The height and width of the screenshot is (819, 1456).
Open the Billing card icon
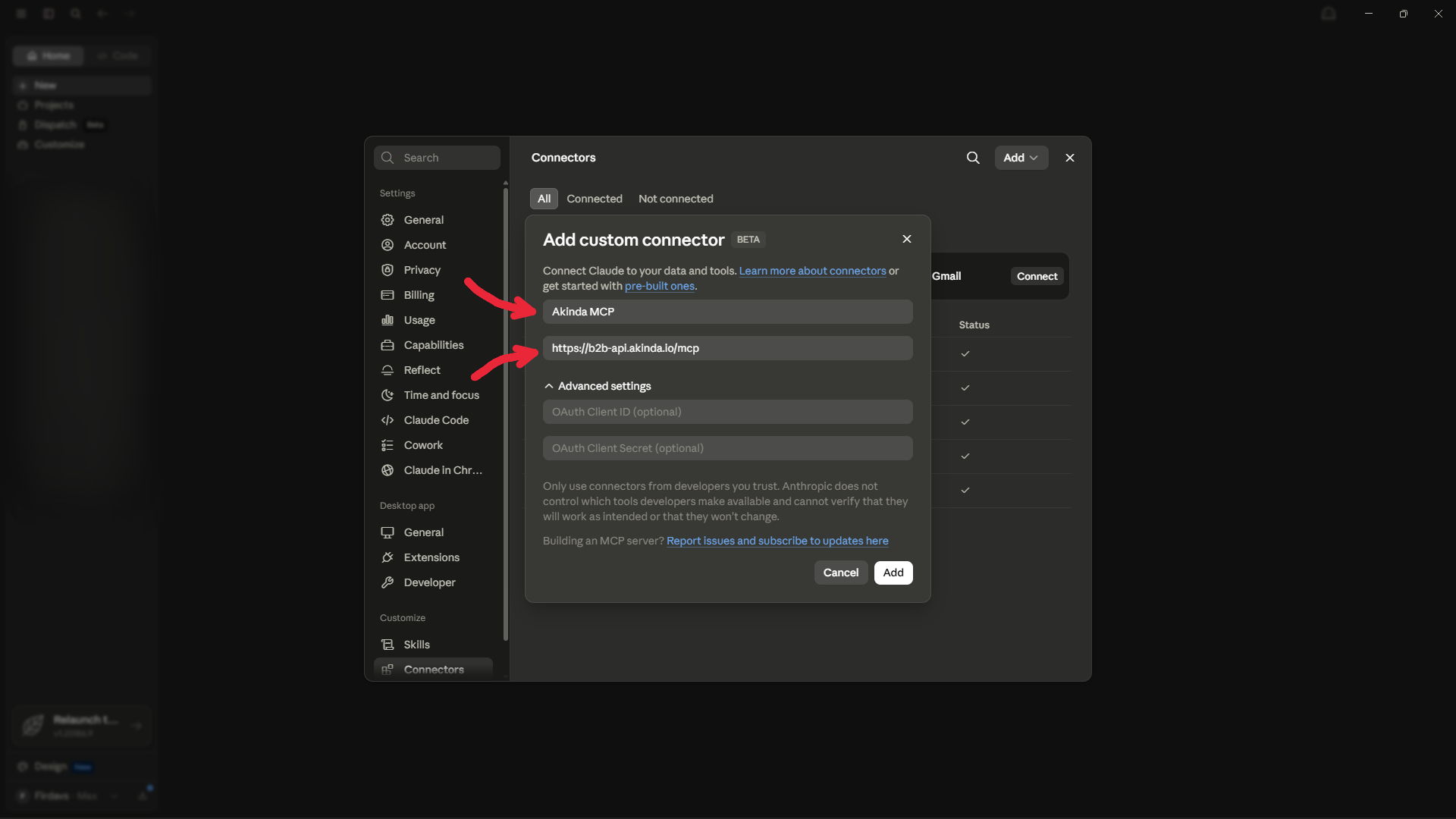pos(388,295)
